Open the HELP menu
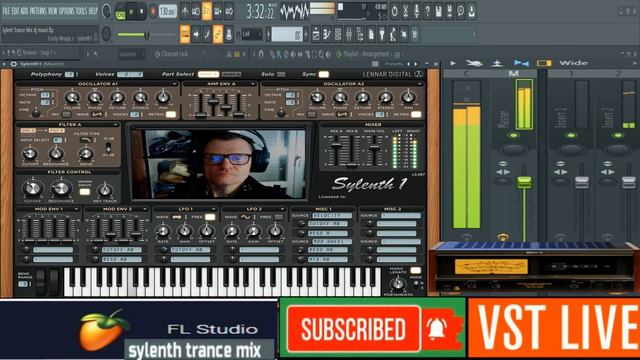 93,11
